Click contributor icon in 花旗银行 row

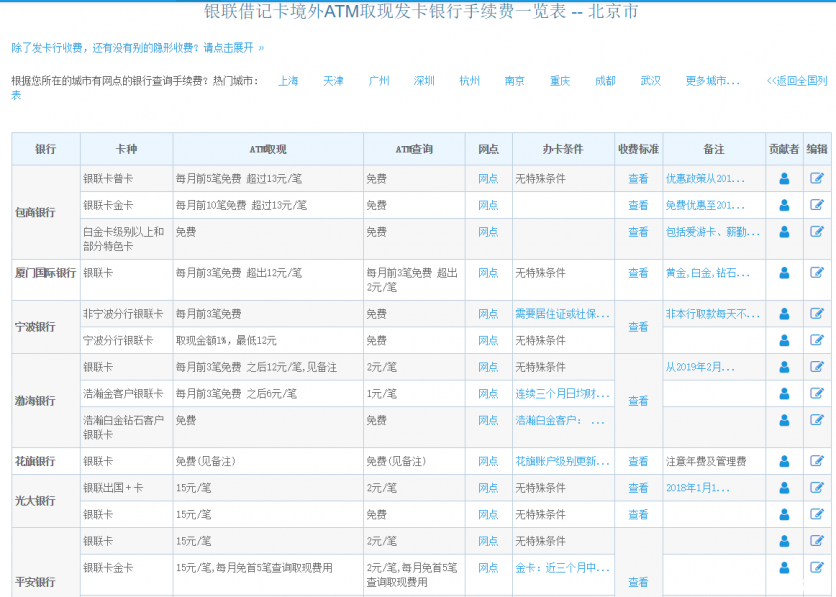(784, 462)
